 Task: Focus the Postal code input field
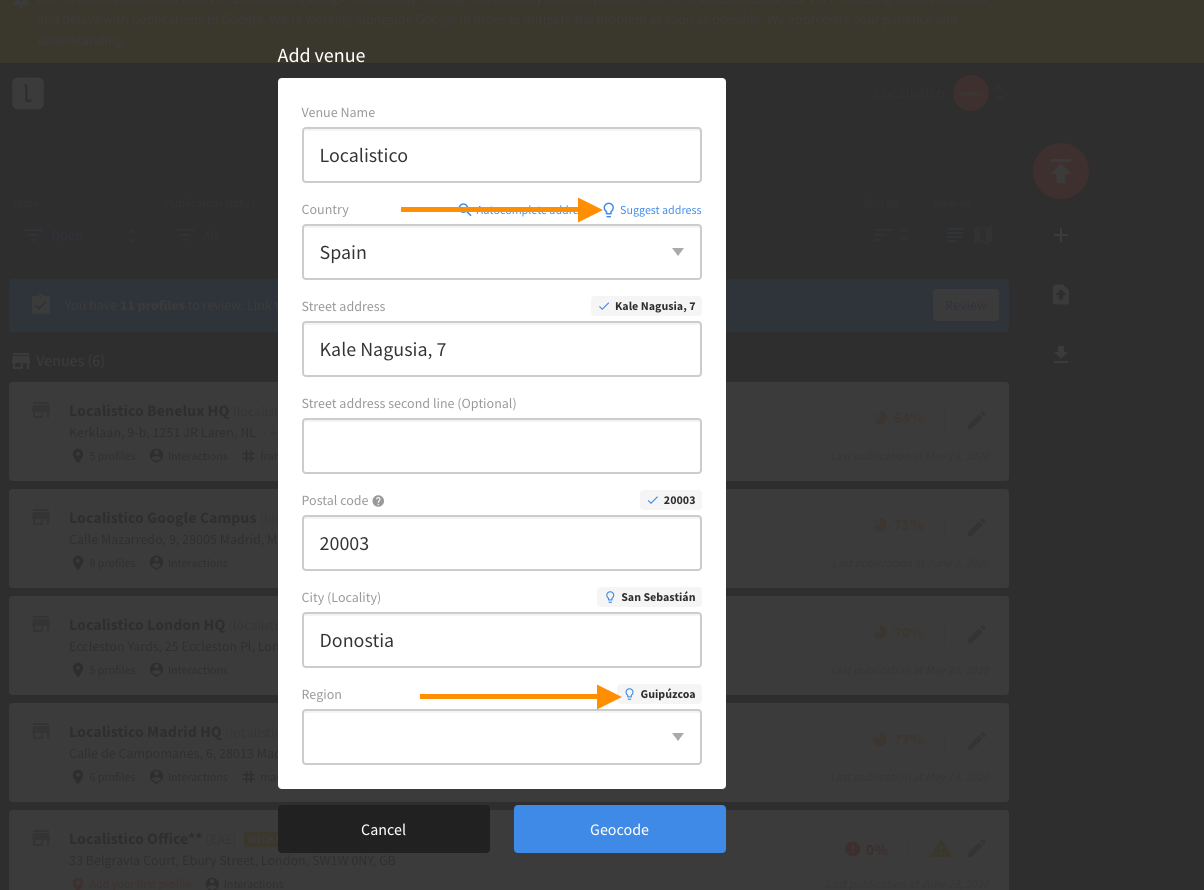[x=502, y=543]
